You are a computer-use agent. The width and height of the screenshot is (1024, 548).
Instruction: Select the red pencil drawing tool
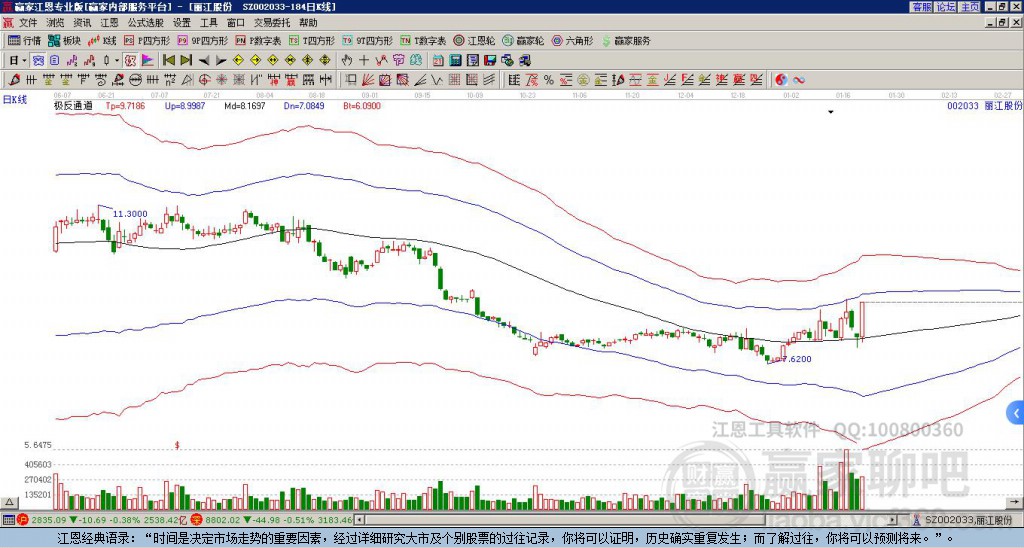[14, 80]
